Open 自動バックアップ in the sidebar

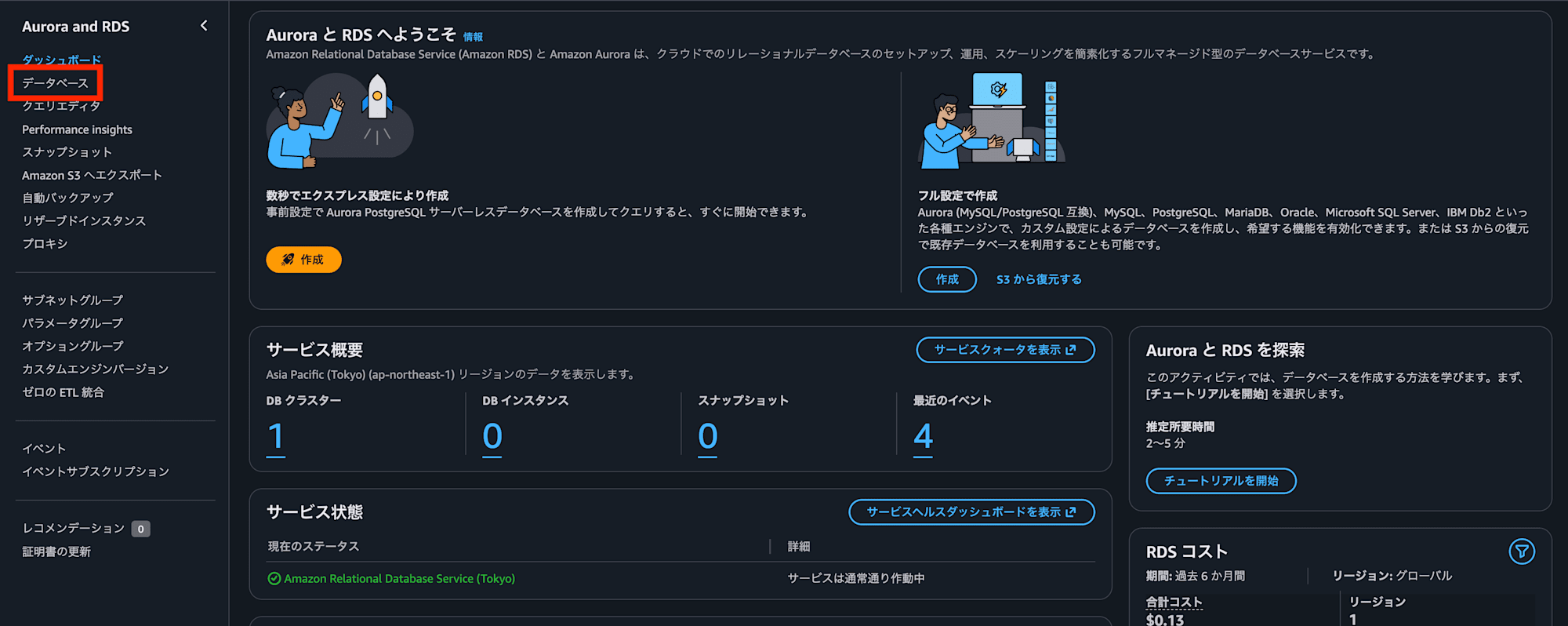67,198
